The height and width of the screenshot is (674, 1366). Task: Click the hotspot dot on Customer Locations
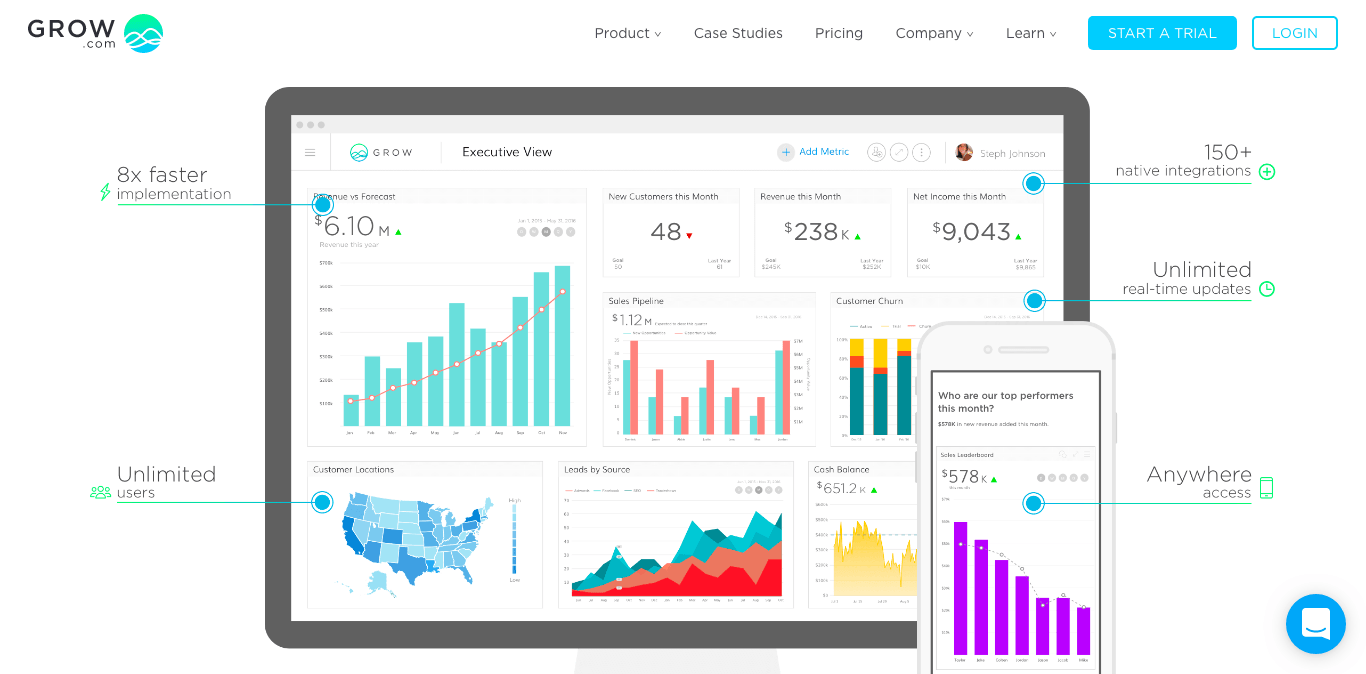tap(322, 502)
